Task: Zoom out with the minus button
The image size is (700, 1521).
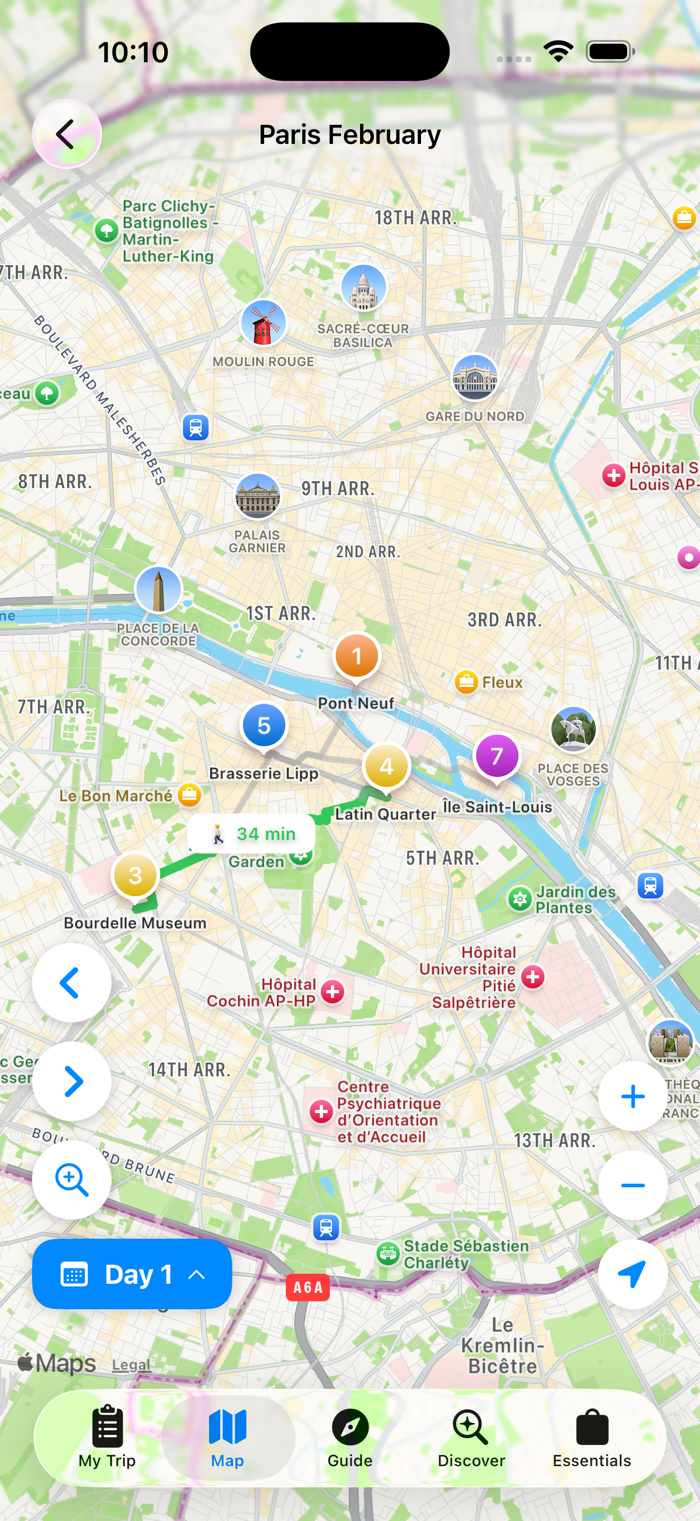Action: (632, 1186)
